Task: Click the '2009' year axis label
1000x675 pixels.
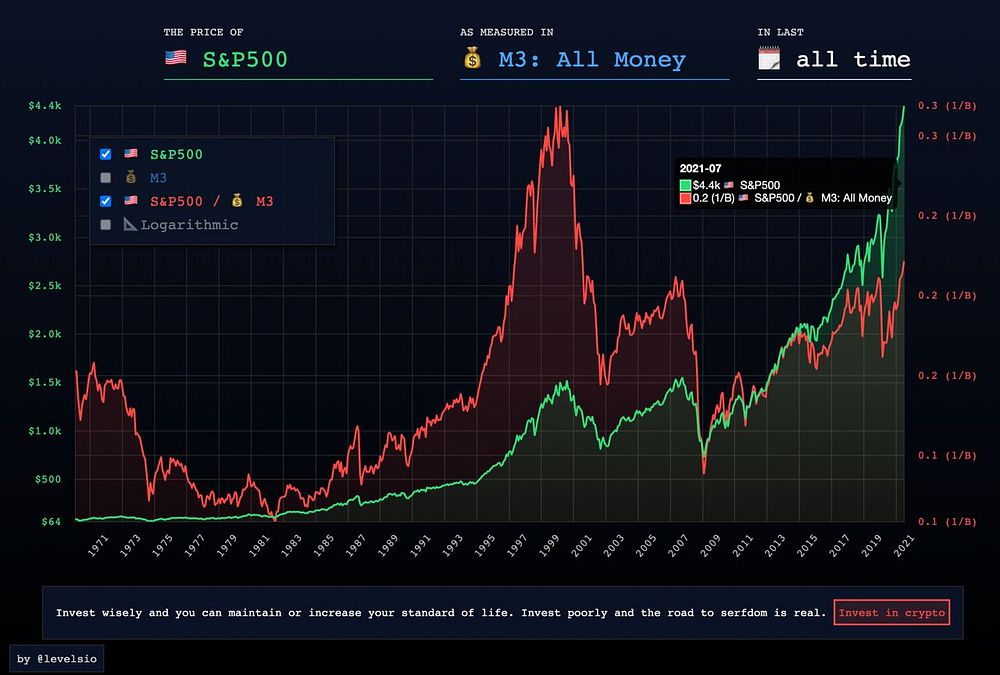Action: pos(710,547)
